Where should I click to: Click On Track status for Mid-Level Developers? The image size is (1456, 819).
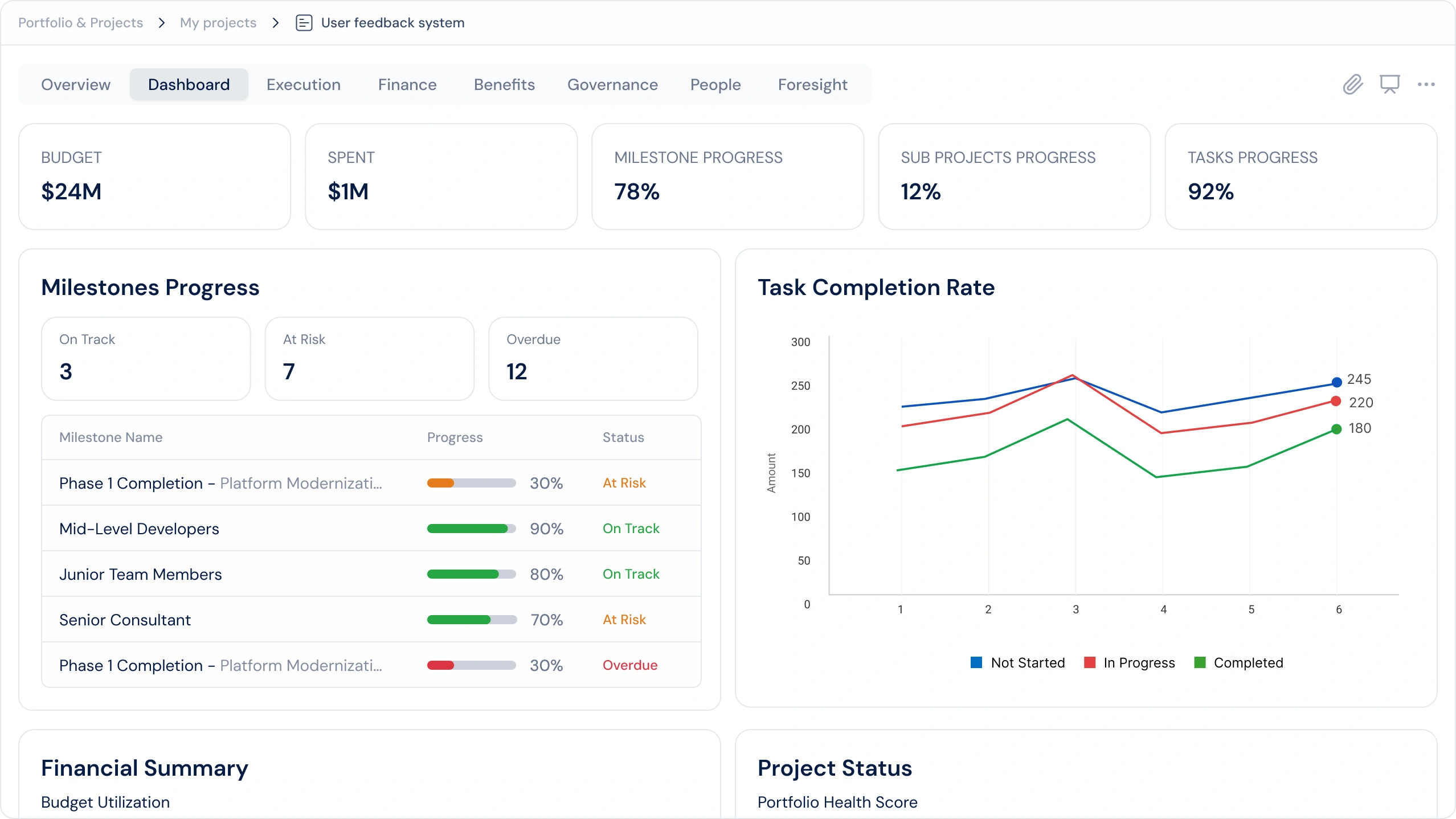(631, 529)
